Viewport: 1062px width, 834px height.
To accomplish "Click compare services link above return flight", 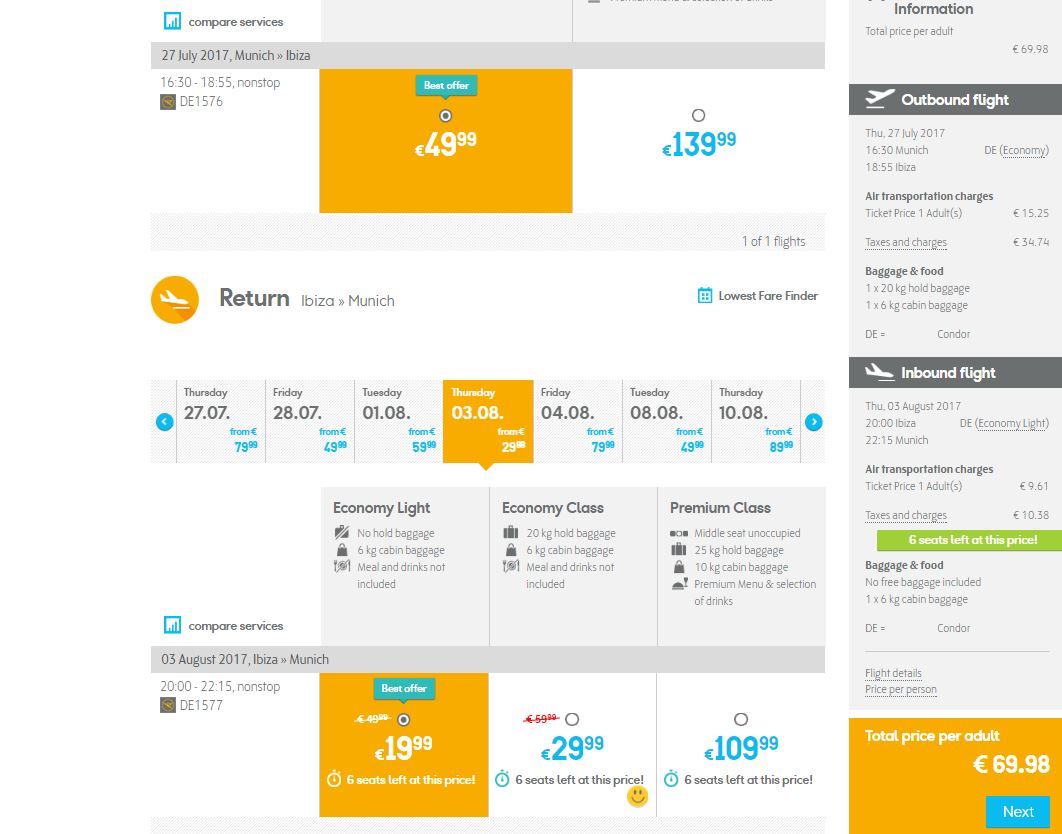I will point(236,625).
